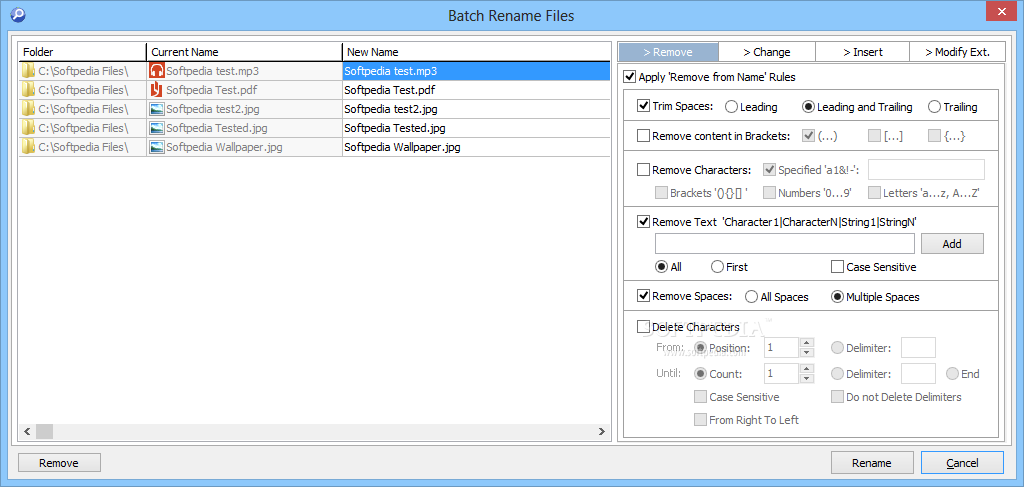Image resolution: width=1024 pixels, height=487 pixels.
Task: Close the Batch Rename Files window
Action: (x=1002, y=10)
